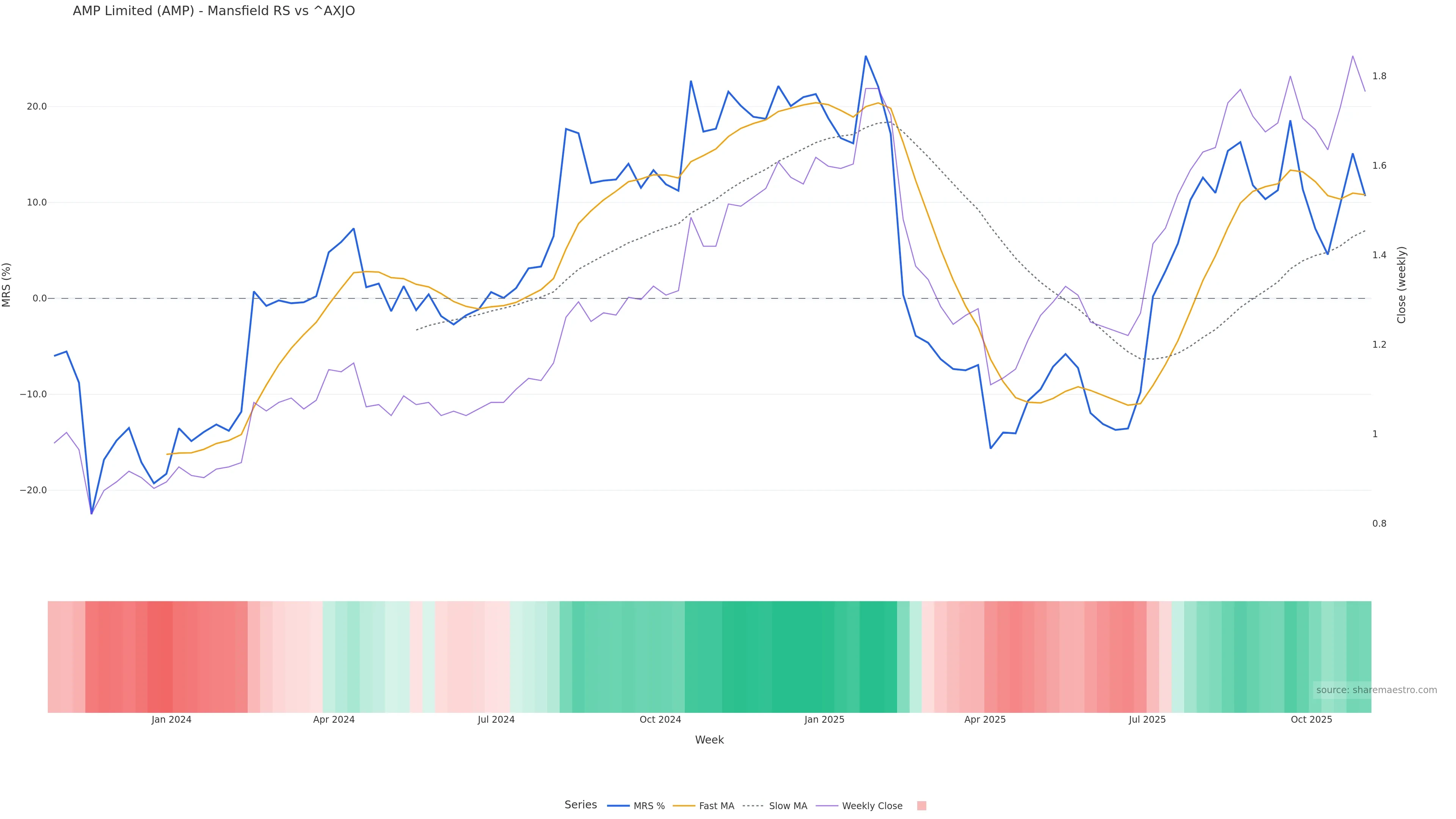Open the sharemaestro.com source label

[x=1376, y=690]
